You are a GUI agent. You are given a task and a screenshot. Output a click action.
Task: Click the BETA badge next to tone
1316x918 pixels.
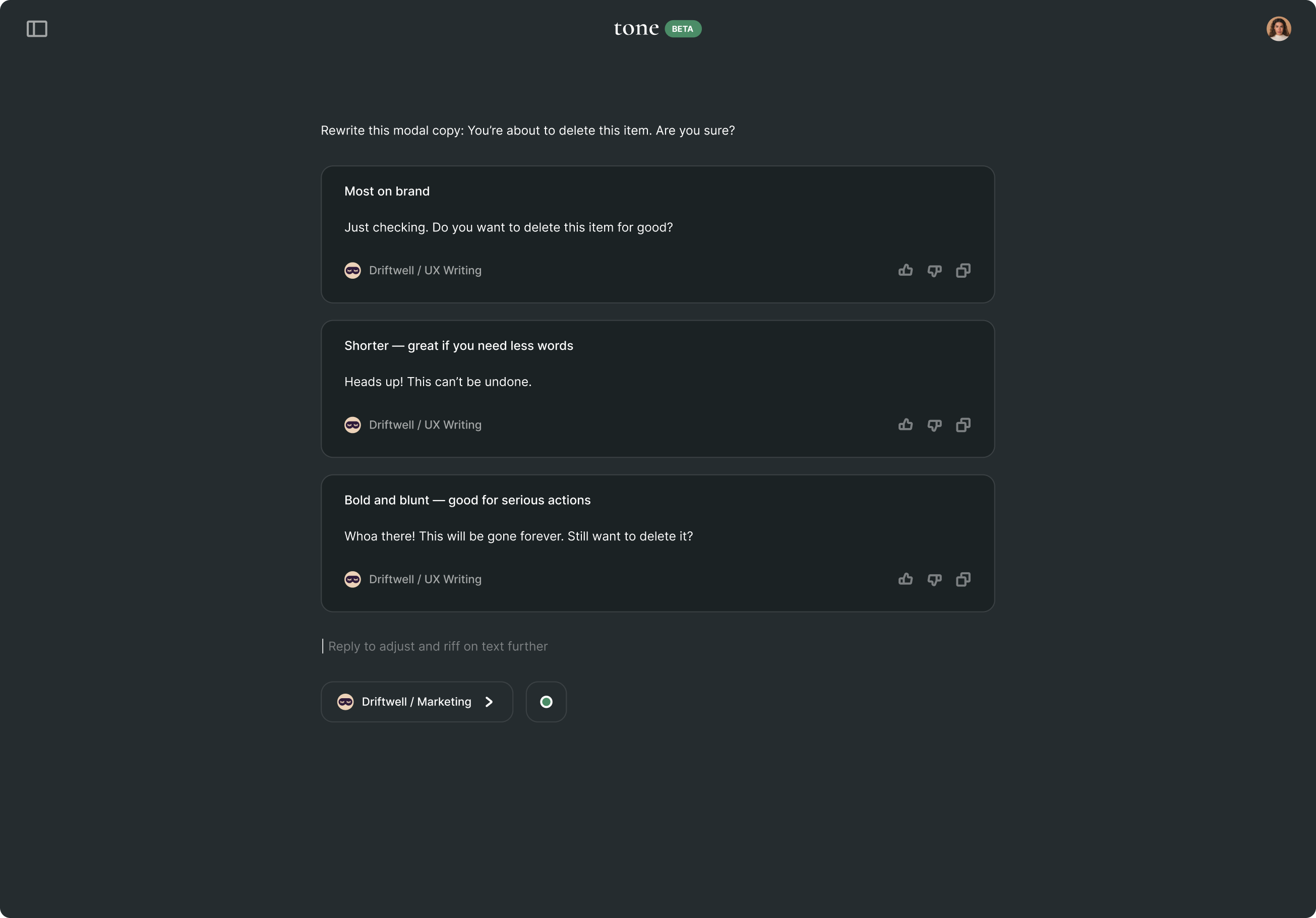tap(683, 29)
